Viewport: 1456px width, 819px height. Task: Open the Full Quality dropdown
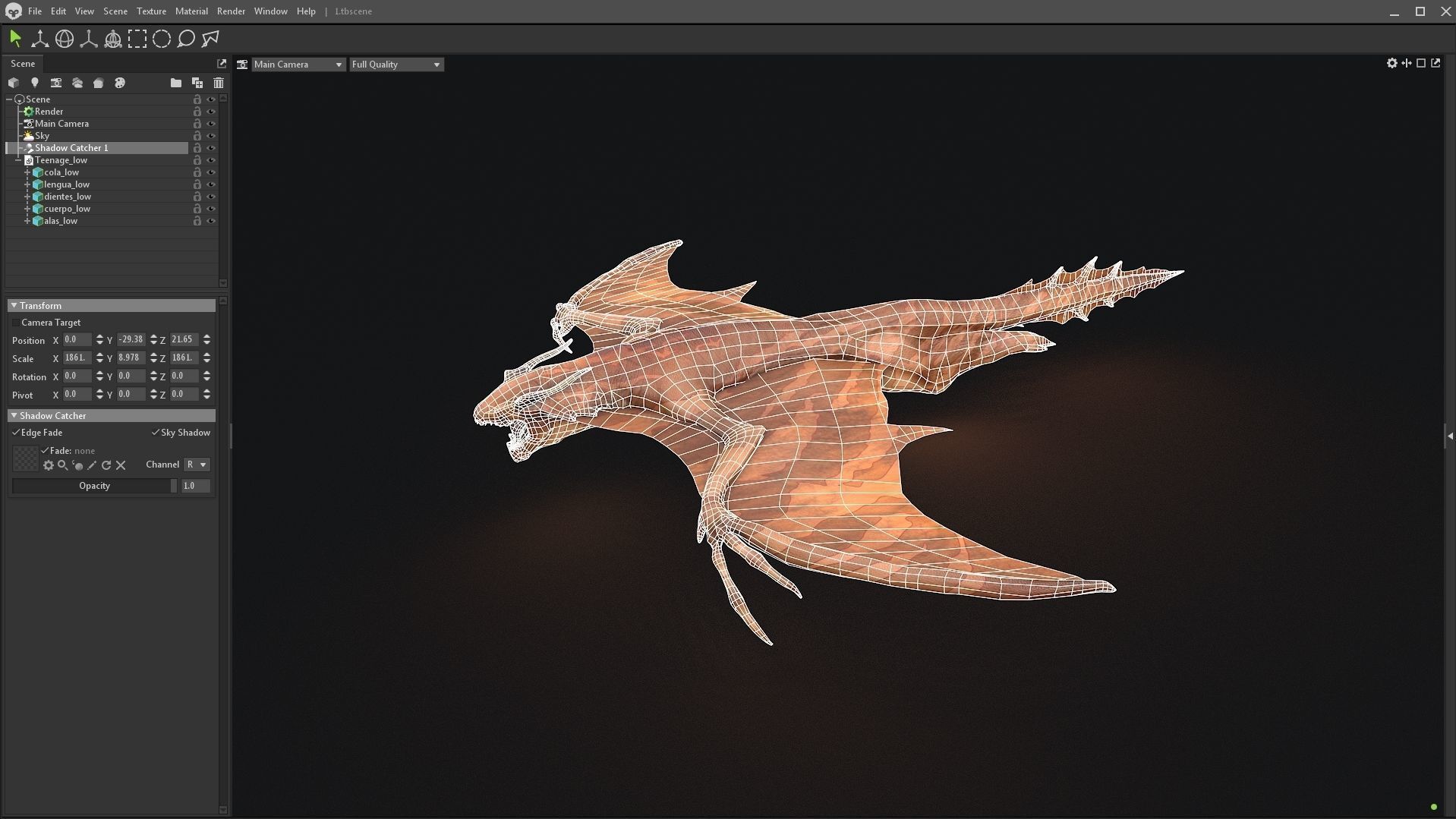[x=396, y=65]
